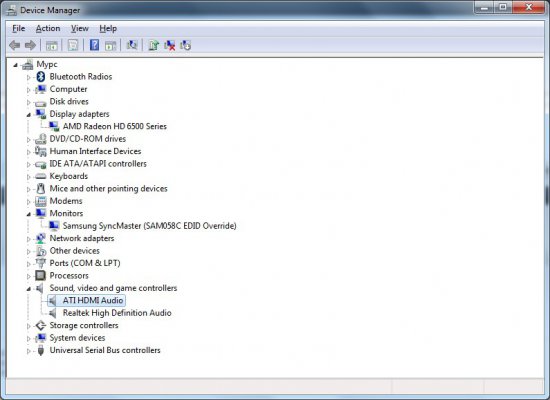Click the Bluetooth Radios icon
The width and height of the screenshot is (550, 400).
[x=41, y=76]
